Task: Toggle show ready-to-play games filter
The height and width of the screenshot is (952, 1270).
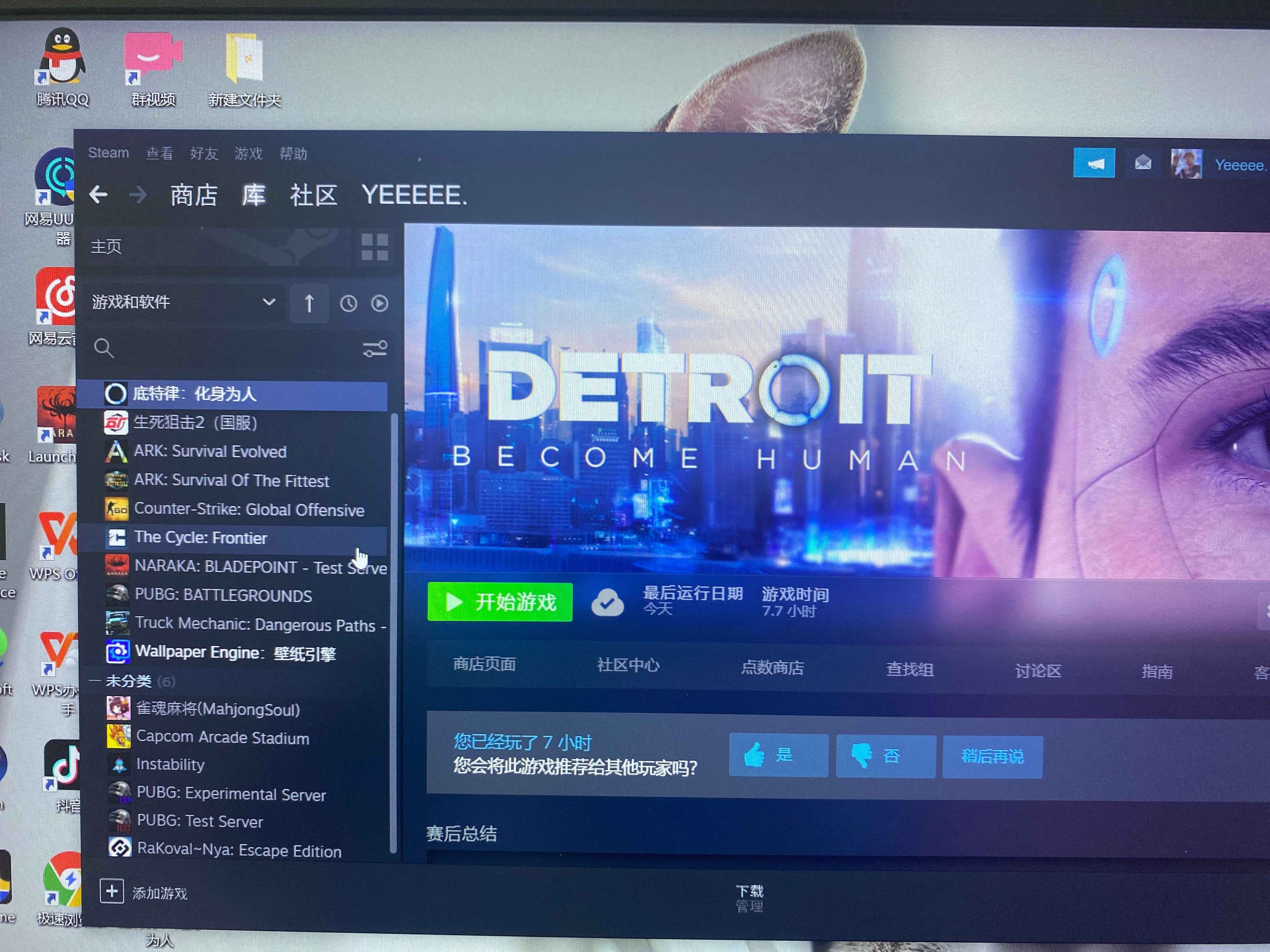Action: pyautogui.click(x=380, y=303)
